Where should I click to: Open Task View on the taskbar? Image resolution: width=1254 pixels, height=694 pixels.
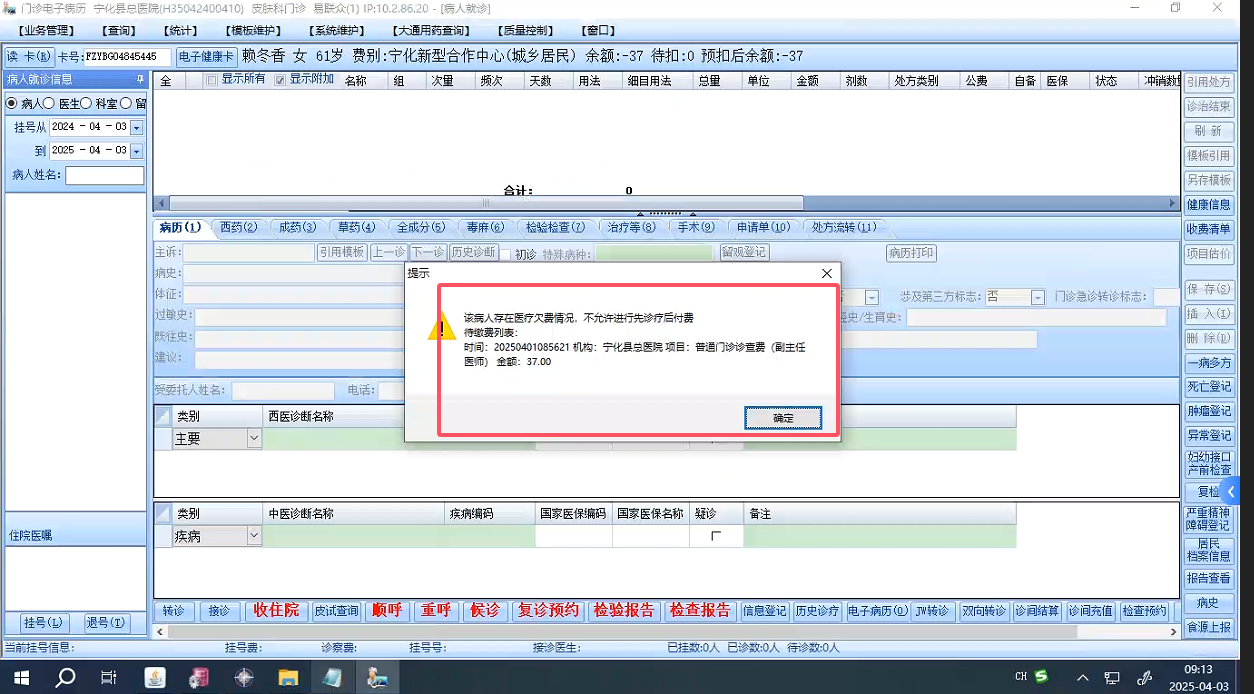(x=109, y=677)
